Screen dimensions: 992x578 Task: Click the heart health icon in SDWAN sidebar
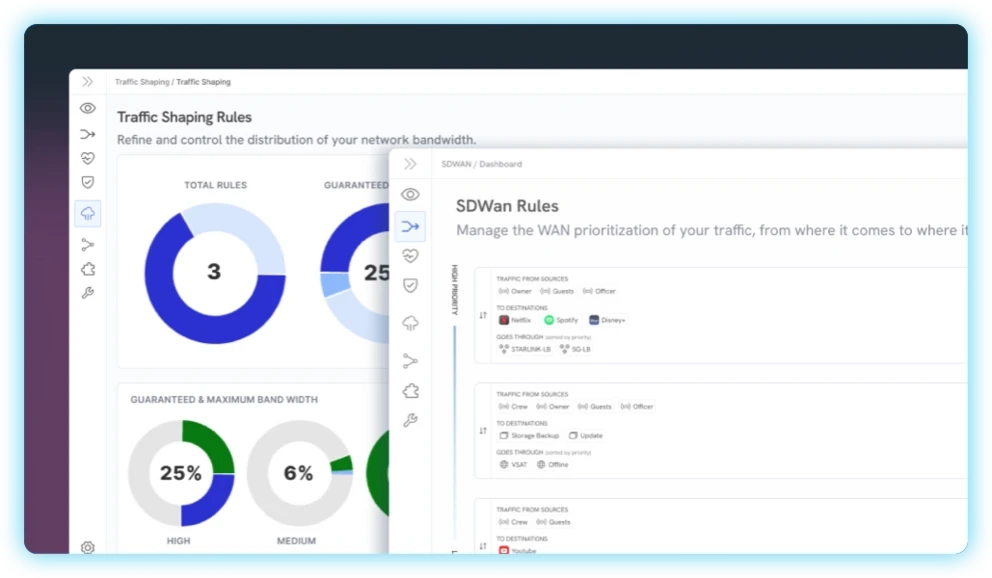(410, 255)
